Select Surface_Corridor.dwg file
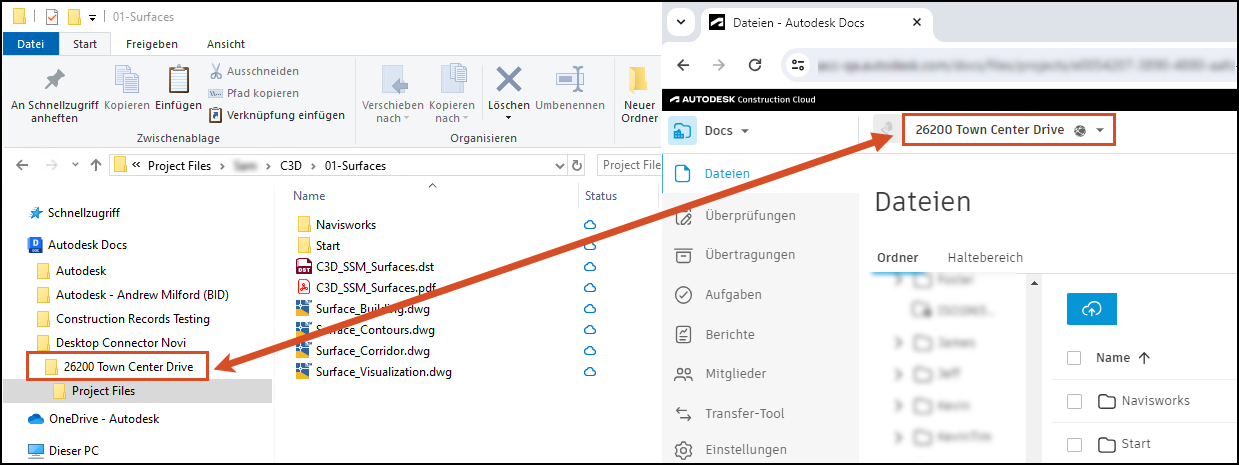The width and height of the screenshot is (1239, 465). (372, 351)
